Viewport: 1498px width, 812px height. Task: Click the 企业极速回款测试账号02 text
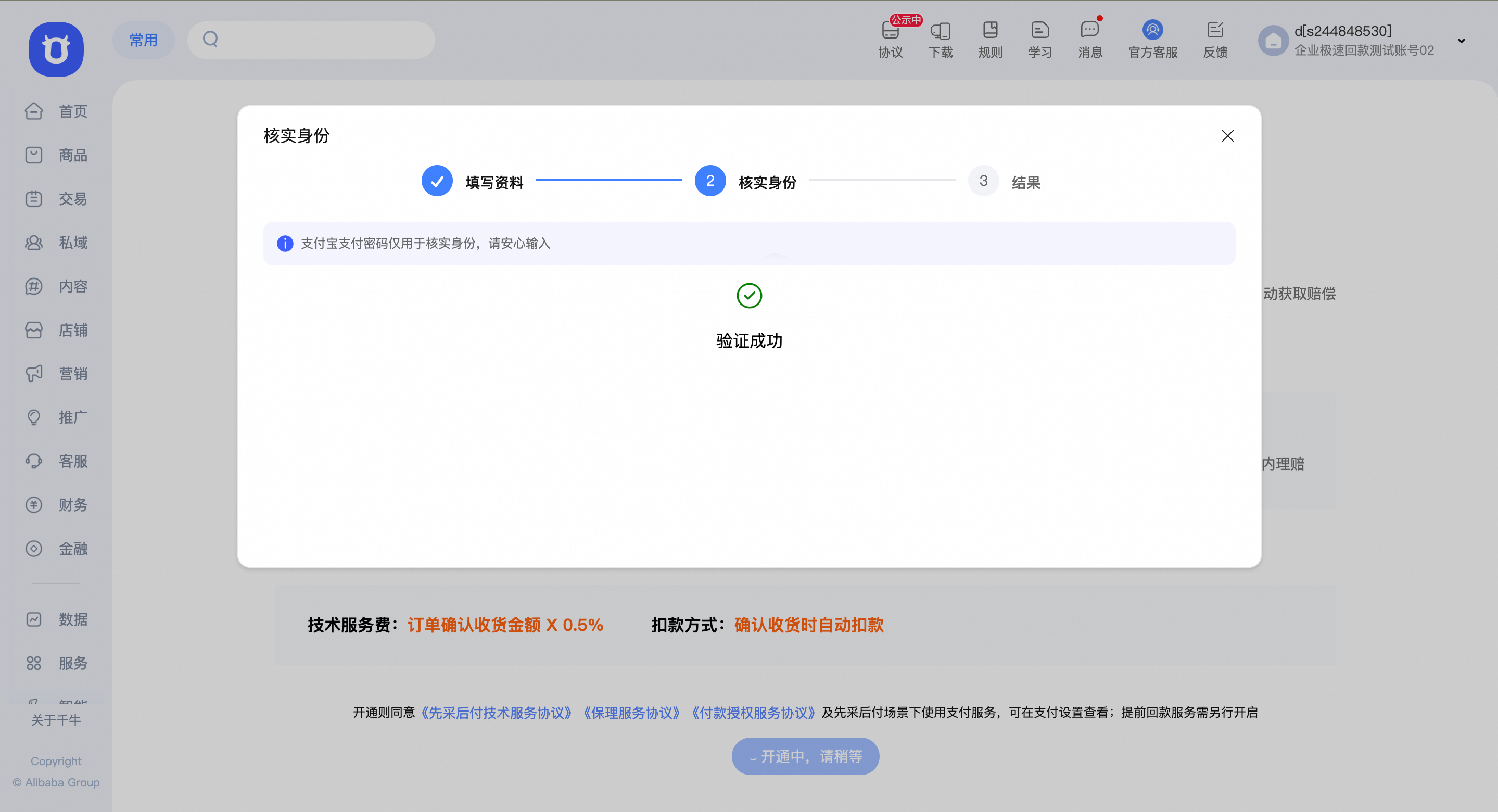click(x=1364, y=50)
